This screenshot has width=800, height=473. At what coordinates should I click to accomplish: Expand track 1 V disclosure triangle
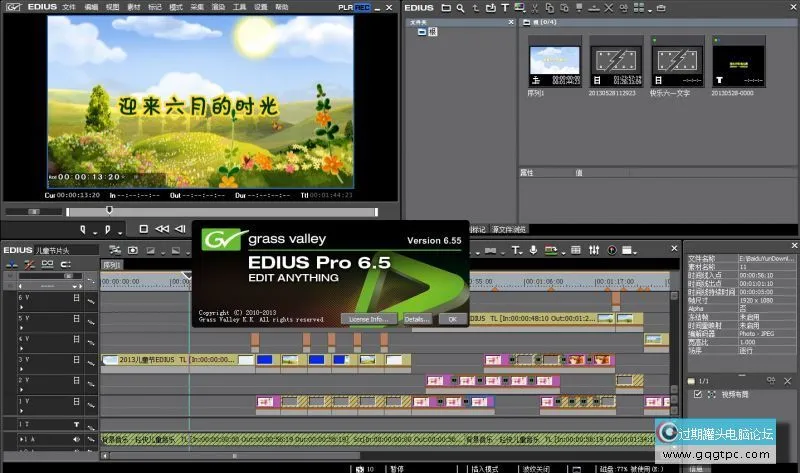pos(21,411)
